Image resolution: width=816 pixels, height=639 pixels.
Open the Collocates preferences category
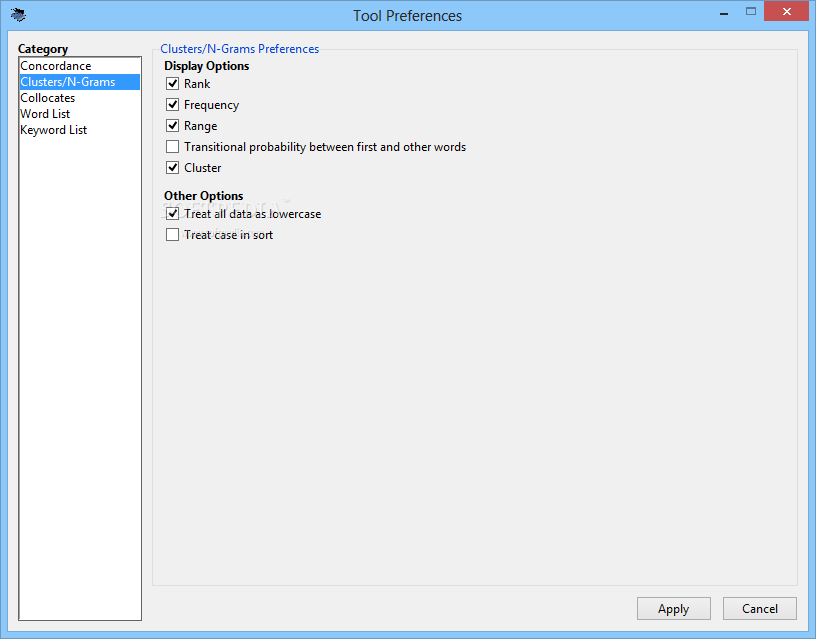[x=48, y=98]
